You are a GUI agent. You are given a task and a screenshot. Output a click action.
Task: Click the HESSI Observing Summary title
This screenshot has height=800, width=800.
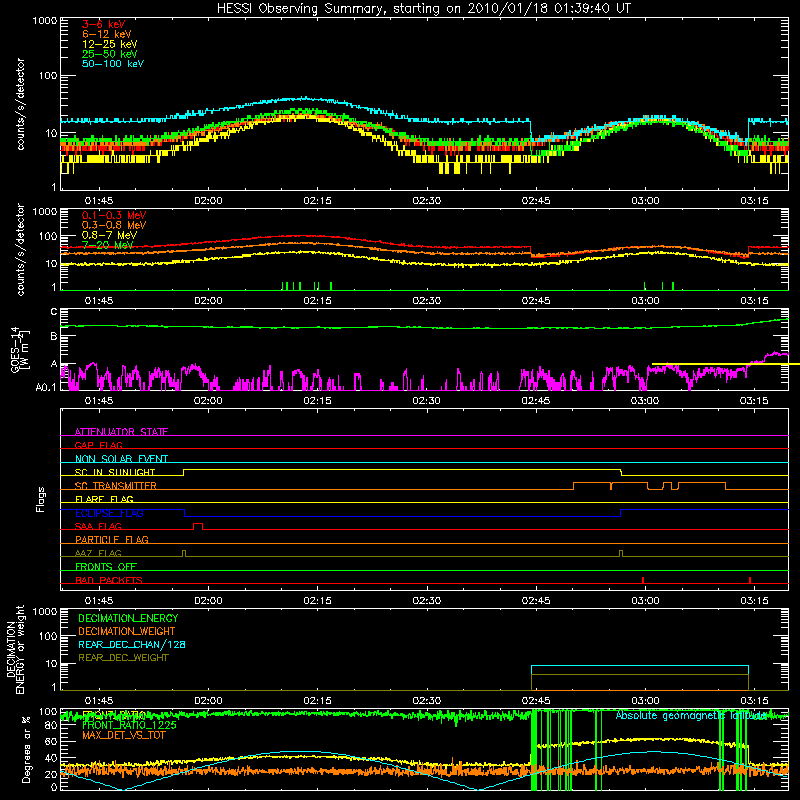coord(423,8)
